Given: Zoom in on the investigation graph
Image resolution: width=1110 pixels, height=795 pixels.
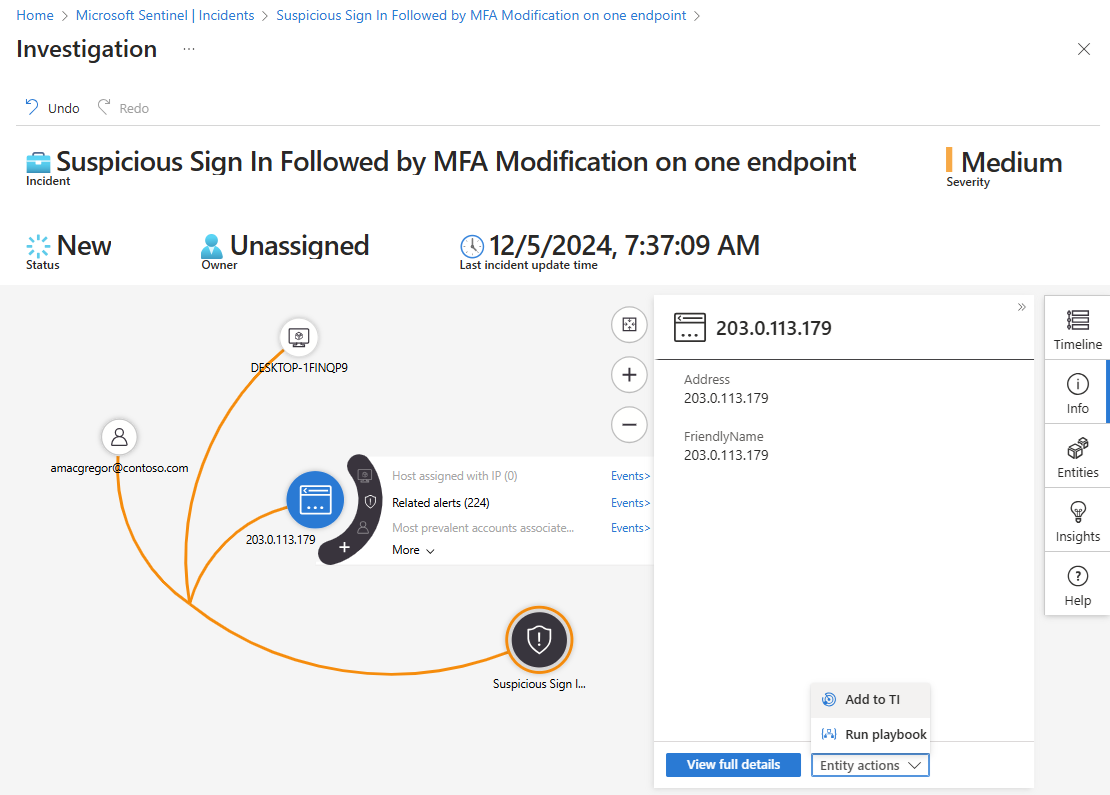Looking at the screenshot, I should (x=629, y=375).
